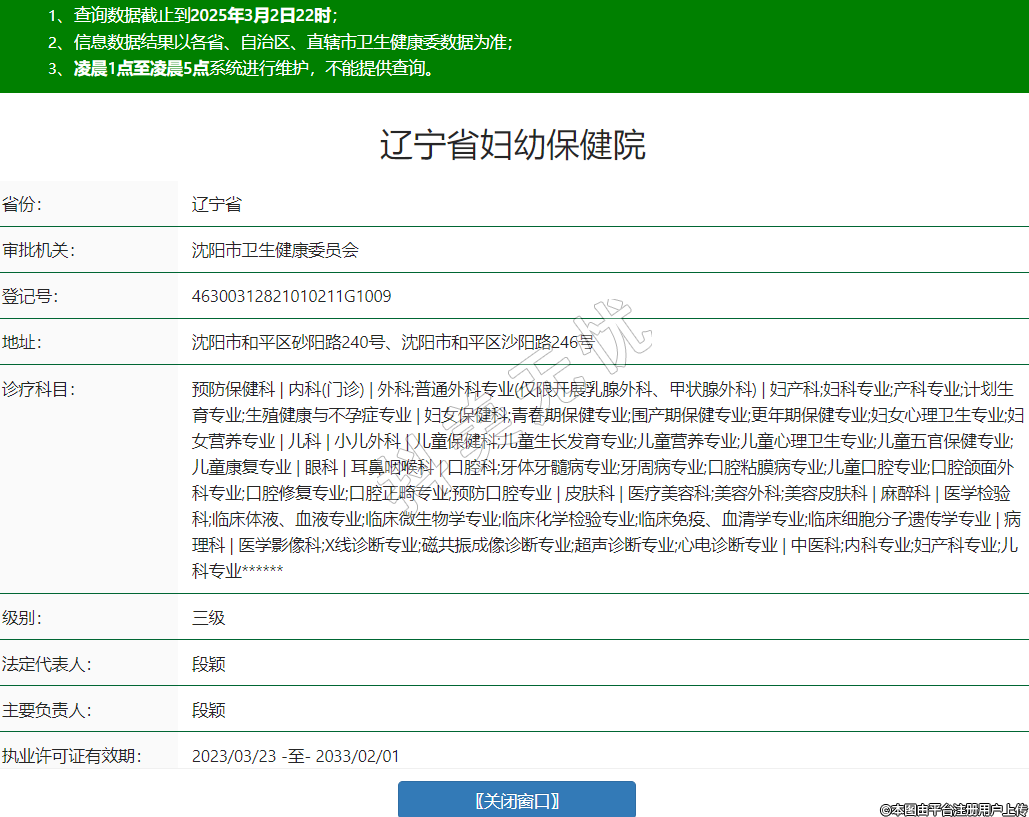Click the 地址 field label
The image size is (1029, 817).
coord(23,342)
